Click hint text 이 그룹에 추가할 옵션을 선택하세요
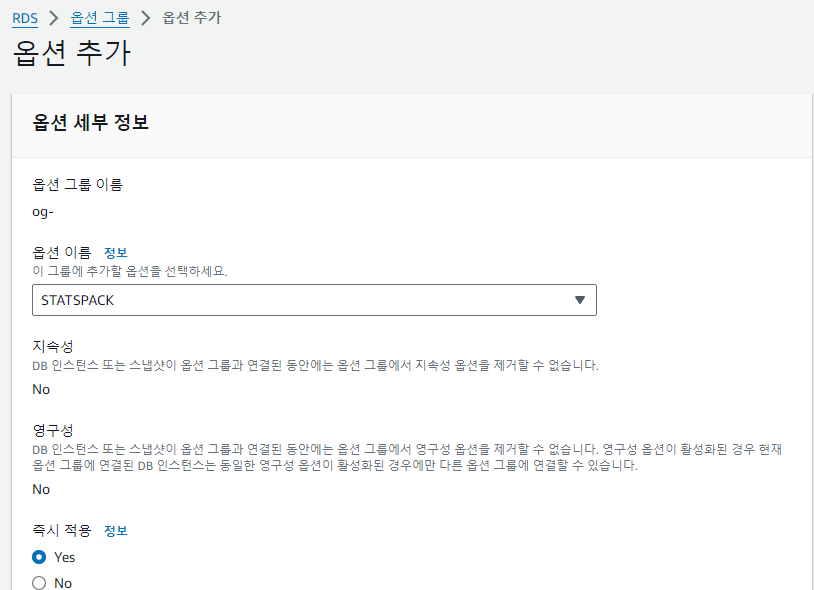This screenshot has width=814, height=590. click(130, 271)
